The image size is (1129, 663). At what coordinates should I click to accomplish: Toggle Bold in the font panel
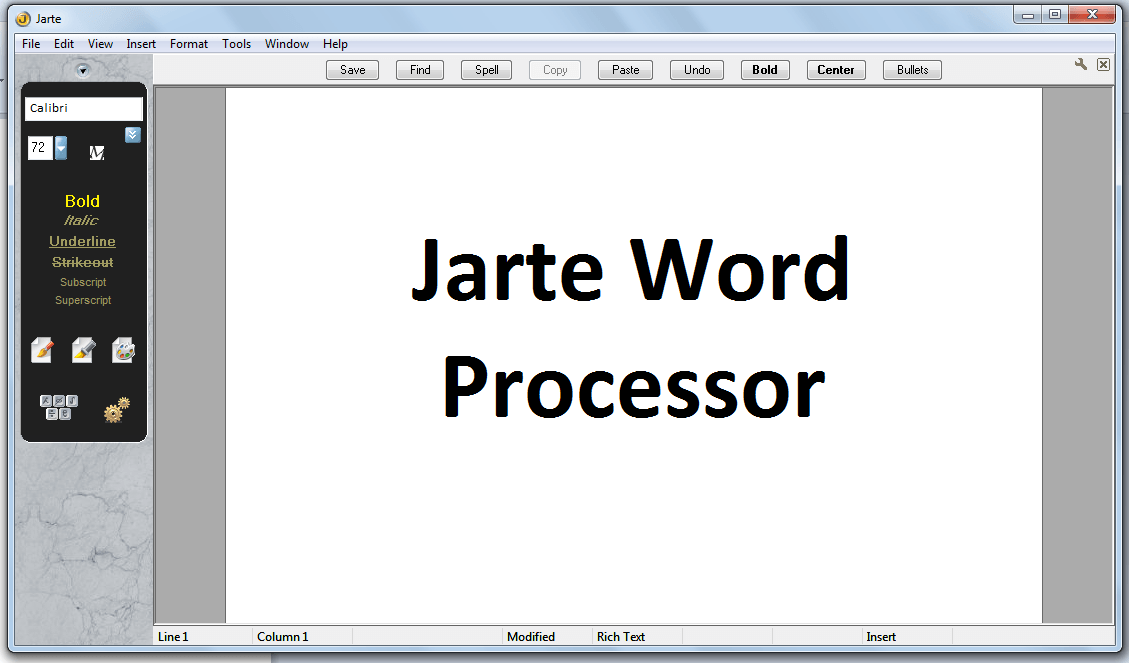[x=82, y=201]
